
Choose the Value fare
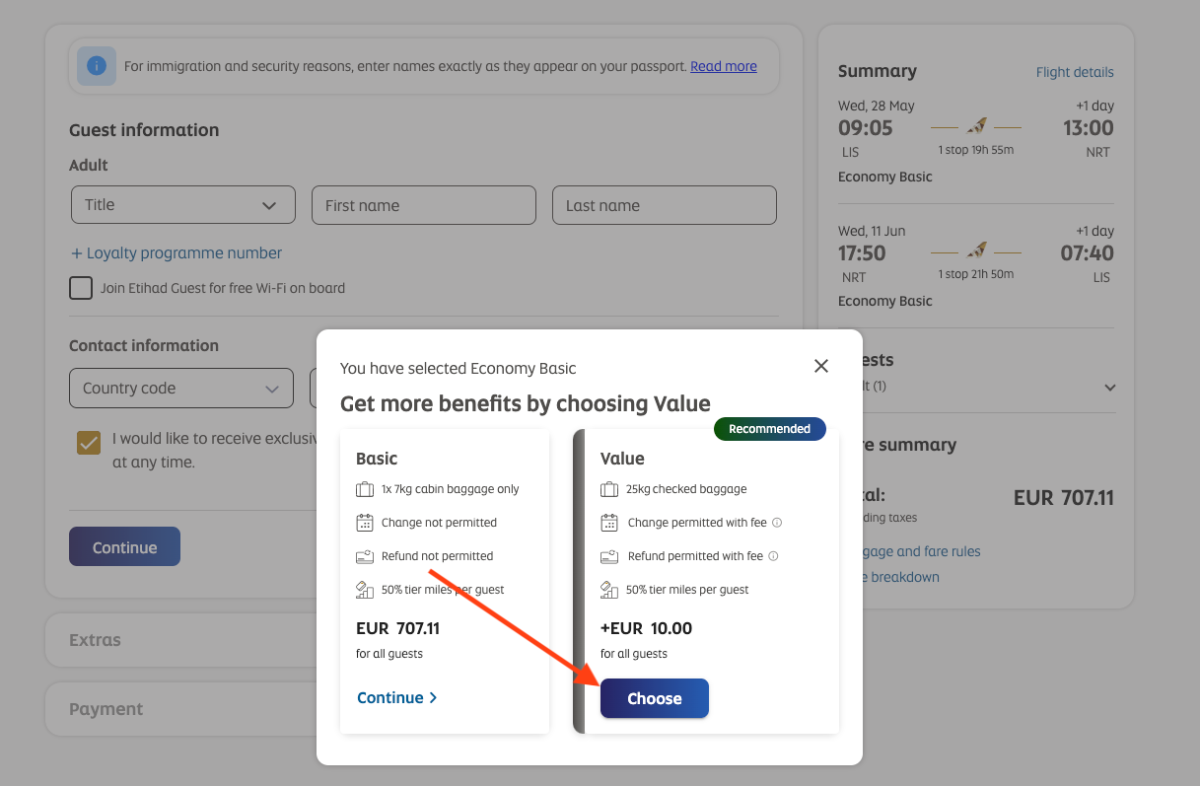(x=654, y=698)
